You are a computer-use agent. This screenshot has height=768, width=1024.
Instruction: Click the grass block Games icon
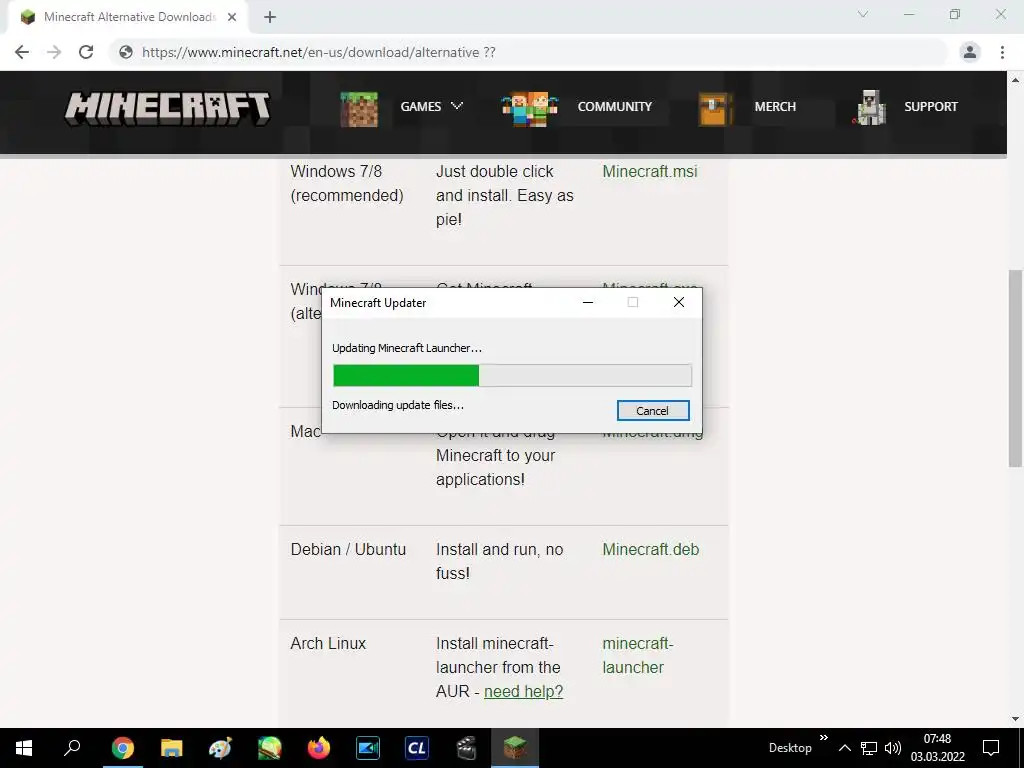359,108
